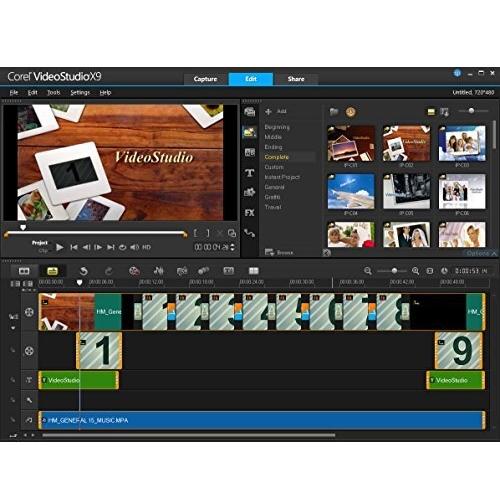Expand the Options panel chevron
Image resolution: width=500 pixels, height=500 pixels.
[x=494, y=253]
